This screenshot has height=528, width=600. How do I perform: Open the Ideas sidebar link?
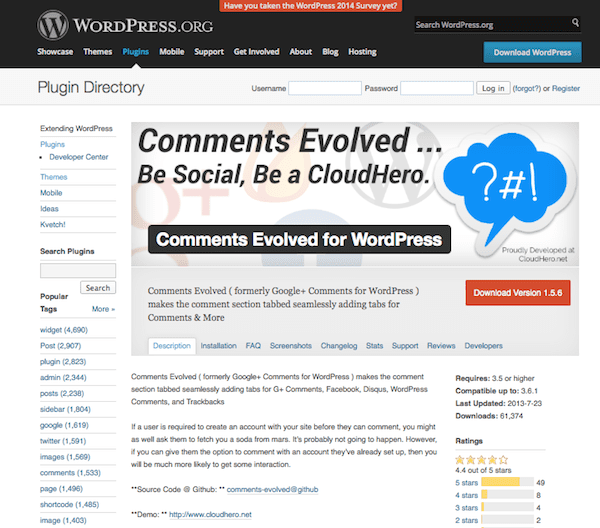49,209
